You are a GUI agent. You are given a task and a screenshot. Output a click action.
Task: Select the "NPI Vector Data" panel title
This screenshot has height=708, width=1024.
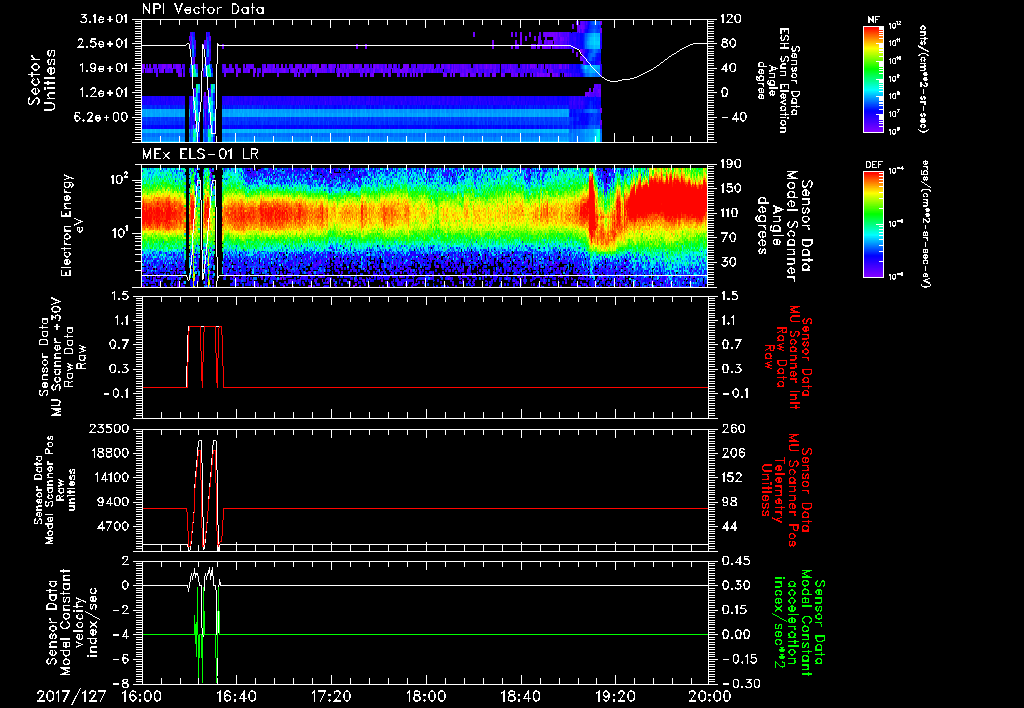203,9
